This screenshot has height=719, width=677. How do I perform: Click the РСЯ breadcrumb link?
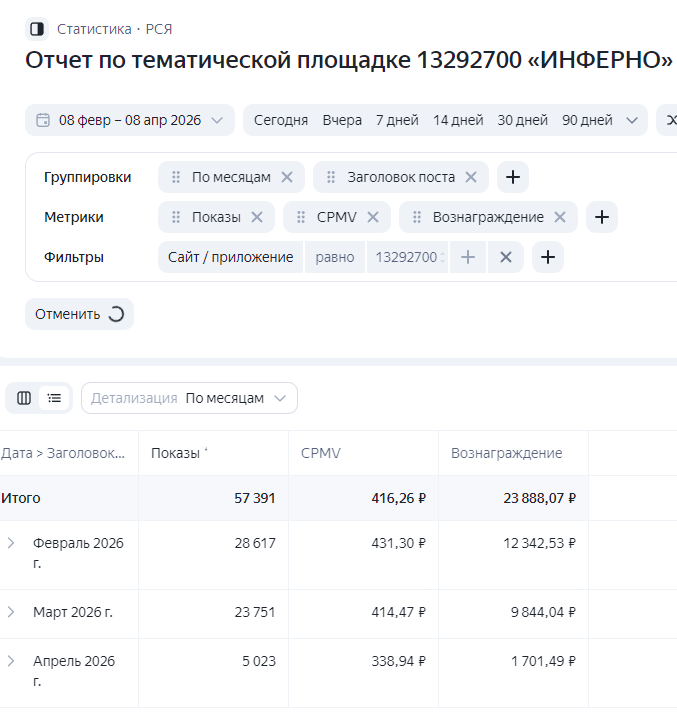tap(159, 29)
